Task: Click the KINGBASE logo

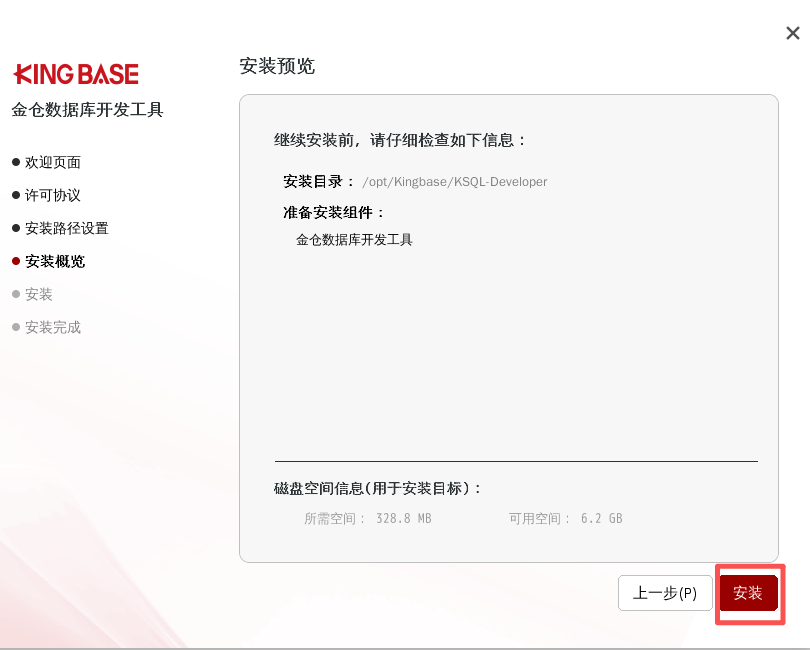Action: click(76, 74)
